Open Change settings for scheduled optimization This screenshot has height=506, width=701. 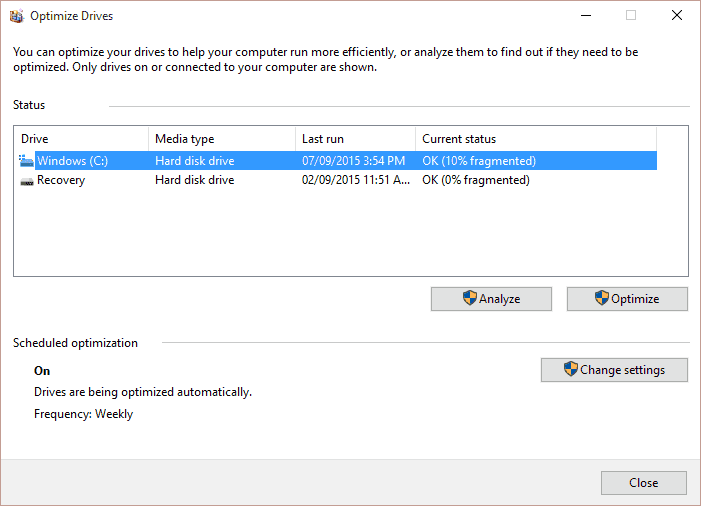click(x=614, y=370)
